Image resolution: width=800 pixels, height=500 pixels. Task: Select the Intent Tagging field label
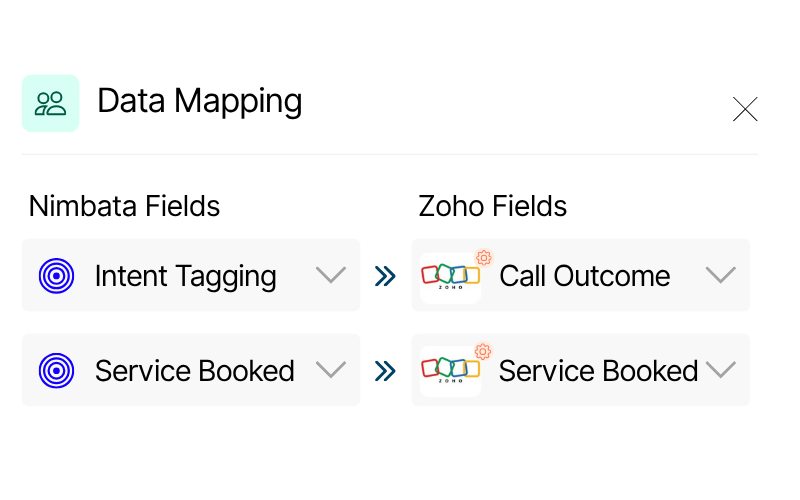(185, 276)
